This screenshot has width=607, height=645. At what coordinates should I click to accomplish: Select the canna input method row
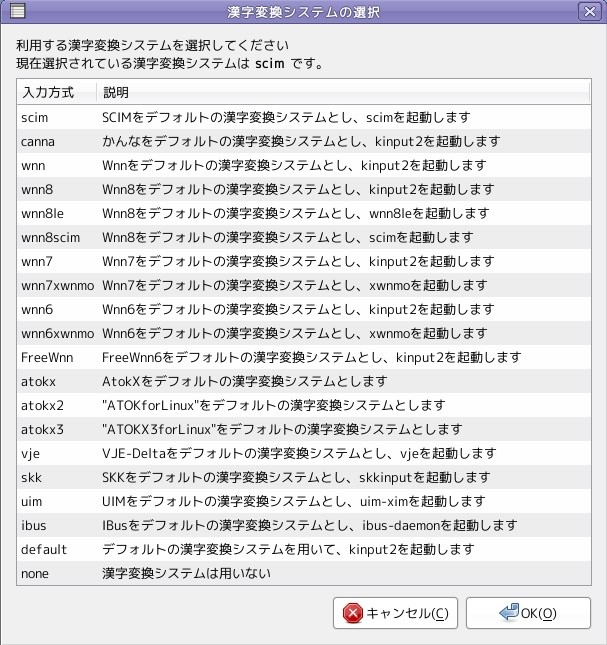click(304, 141)
